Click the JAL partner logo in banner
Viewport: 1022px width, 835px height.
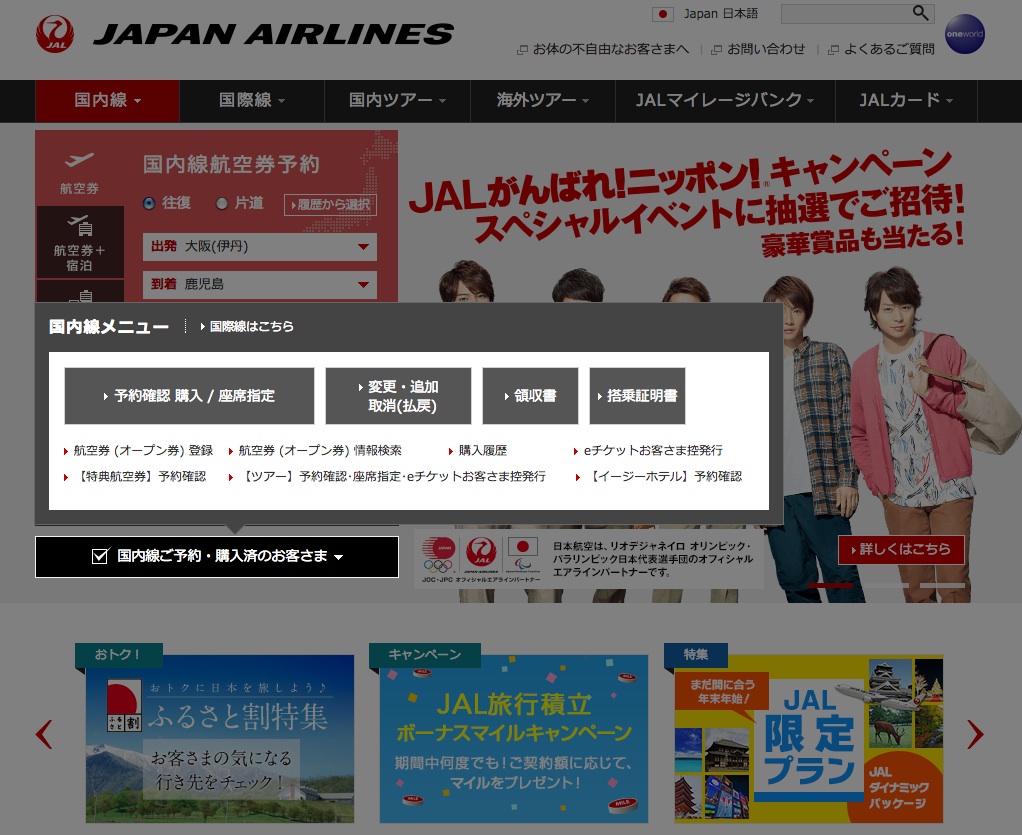482,555
